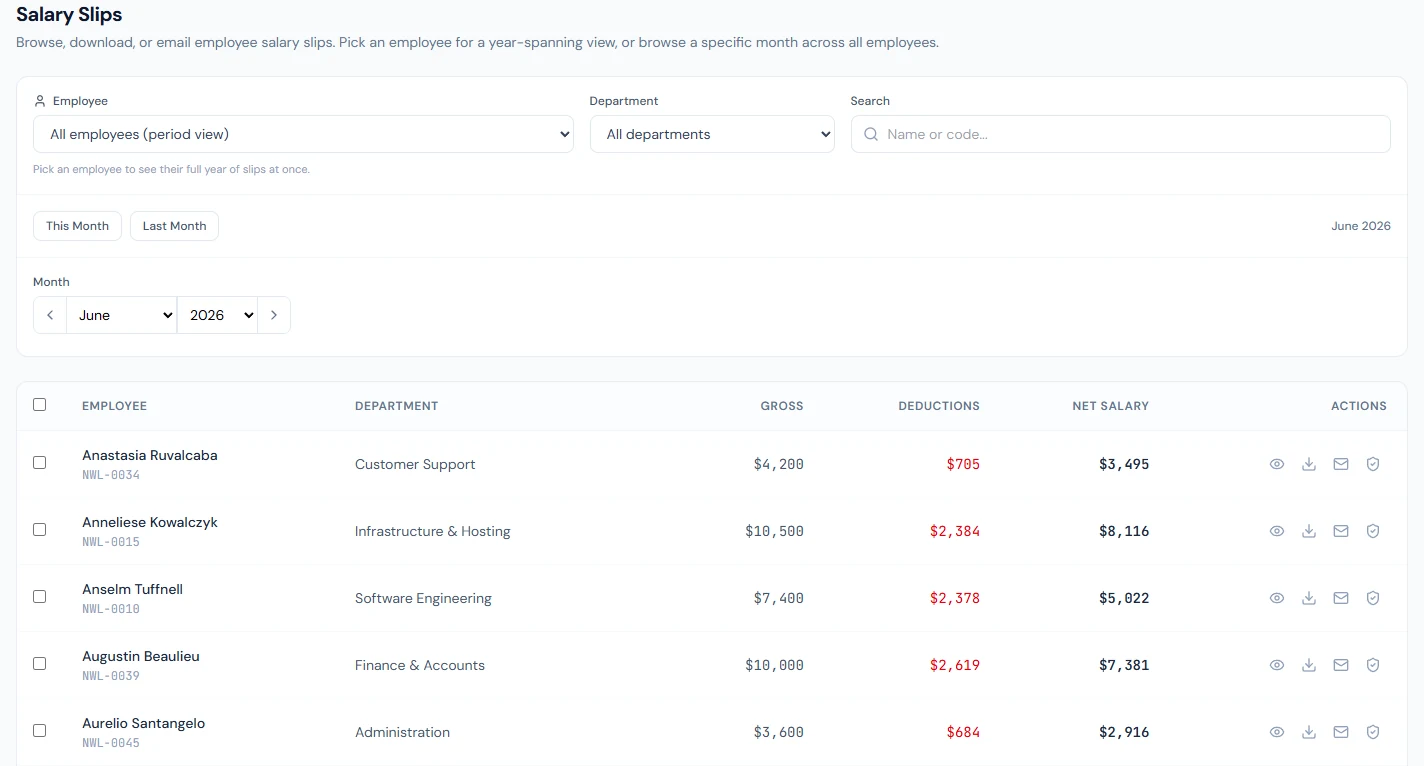
Task: View Augustin Beaulieu's salary slip (eye icon)
Action: (x=1277, y=665)
